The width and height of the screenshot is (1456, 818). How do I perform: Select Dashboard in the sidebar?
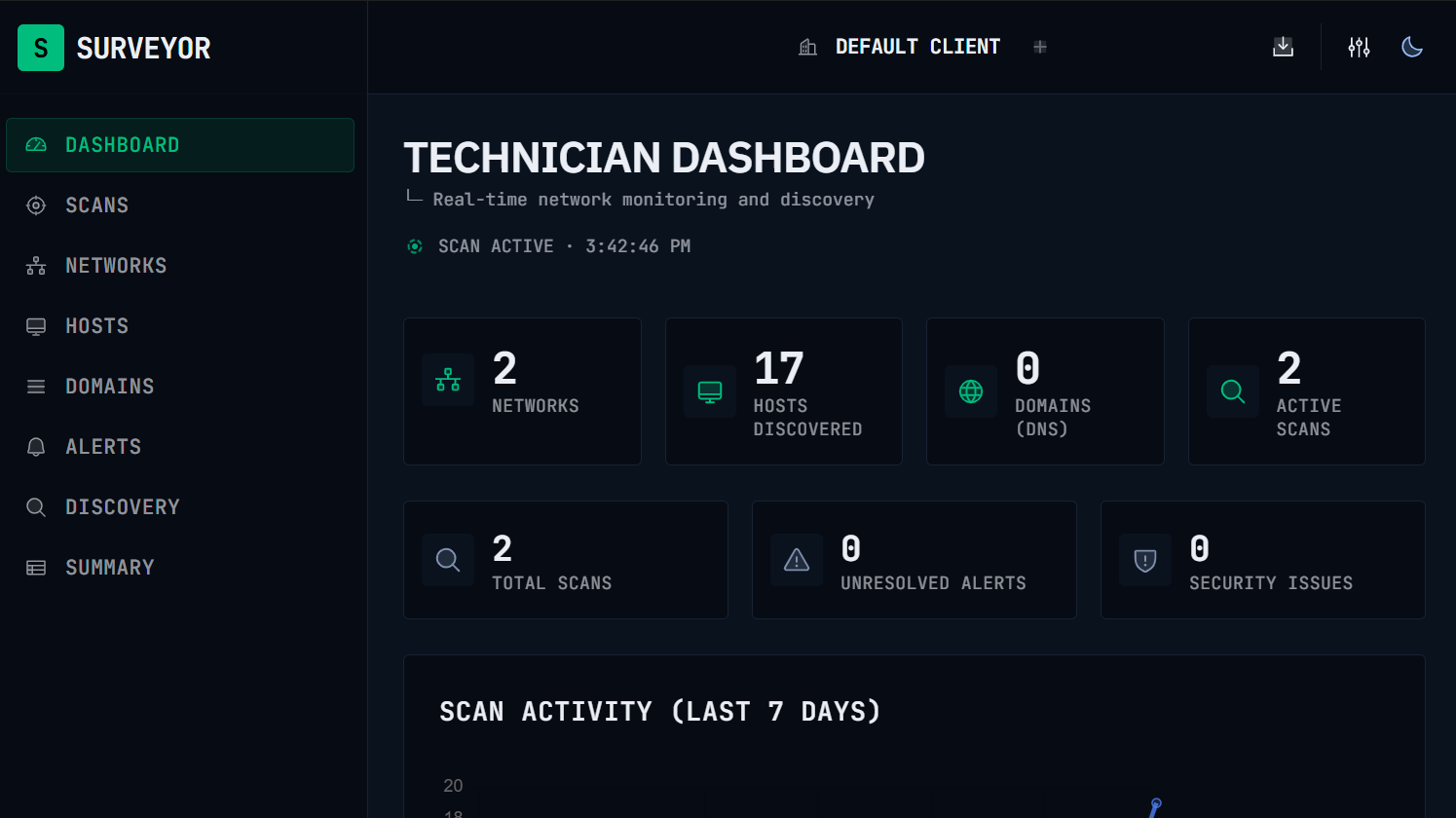pos(180,145)
